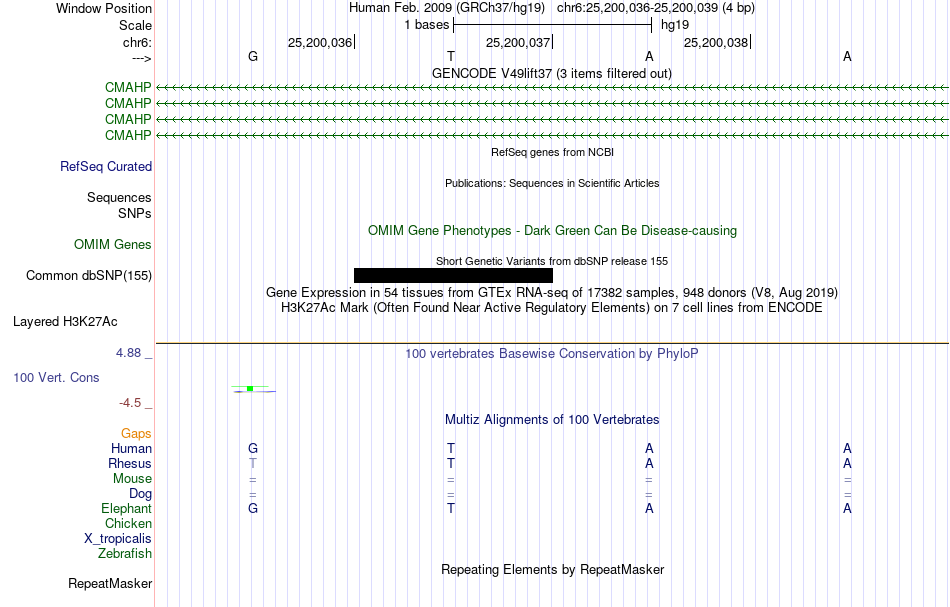Click the -4.5 PhyloP lower scale value
The width and height of the screenshot is (950, 607).
[x=130, y=403]
